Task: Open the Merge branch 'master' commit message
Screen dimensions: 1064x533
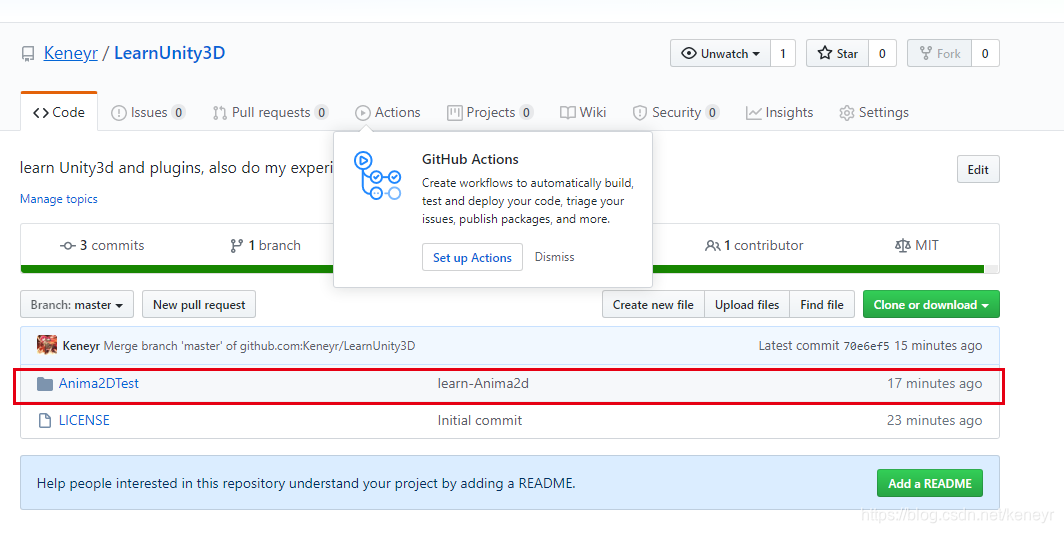Action: pyautogui.click(x=259, y=346)
